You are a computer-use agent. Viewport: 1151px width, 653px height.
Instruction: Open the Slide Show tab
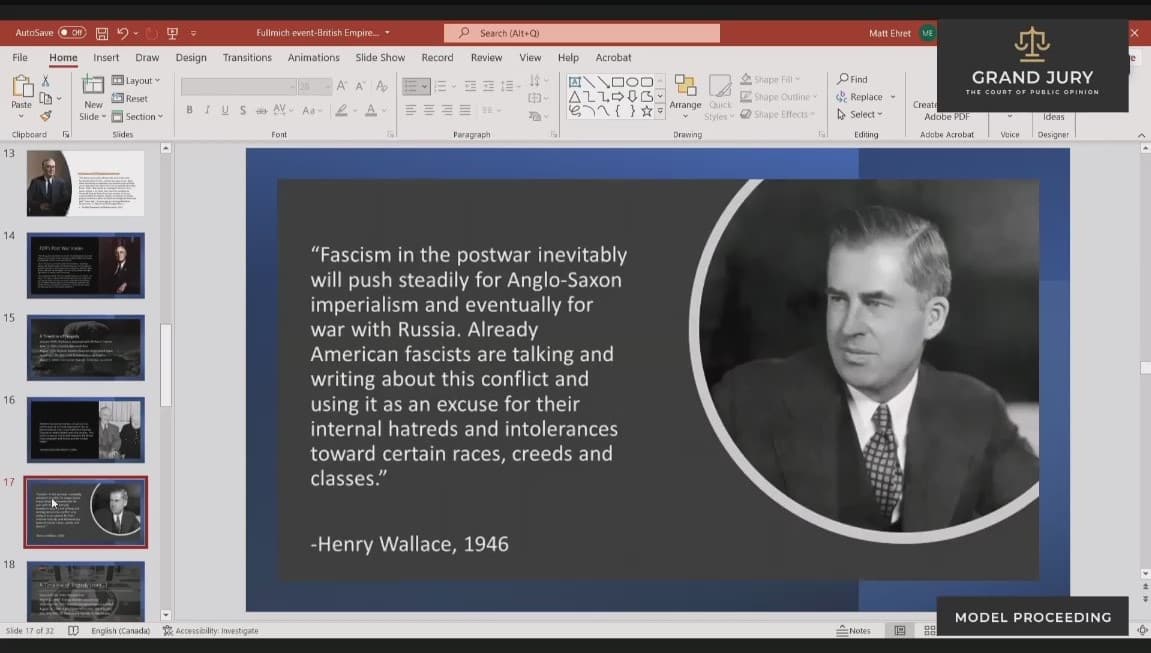[380, 58]
